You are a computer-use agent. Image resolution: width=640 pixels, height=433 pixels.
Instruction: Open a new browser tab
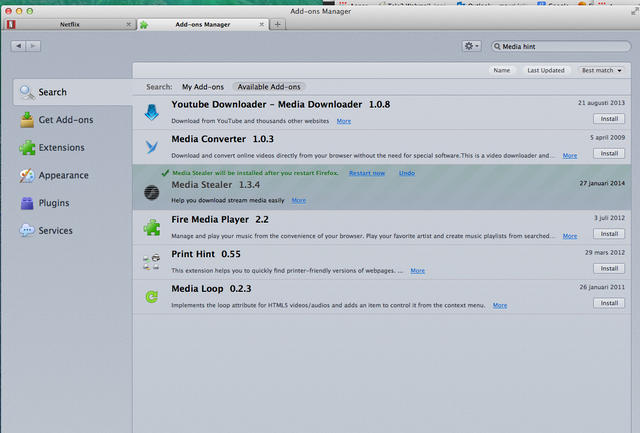[x=277, y=23]
